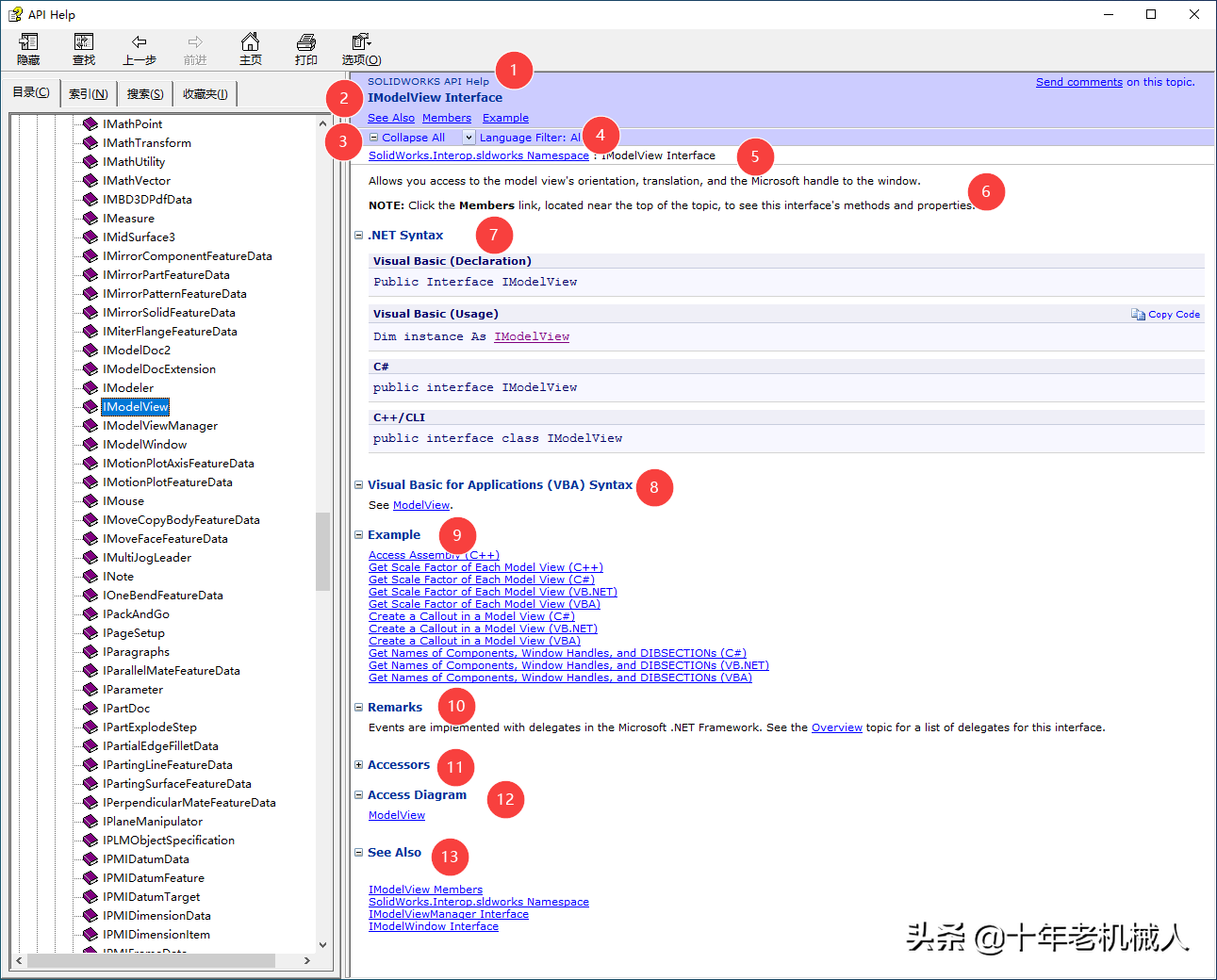
Task: Print topic using the 打印 icon
Action: click(306, 42)
